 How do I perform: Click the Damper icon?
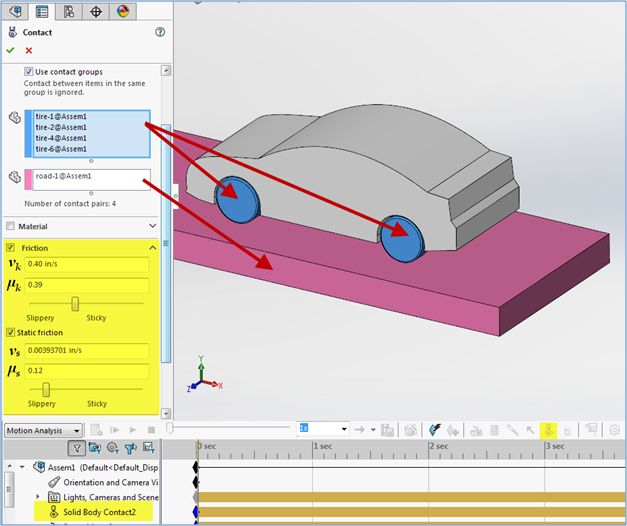[512, 430]
